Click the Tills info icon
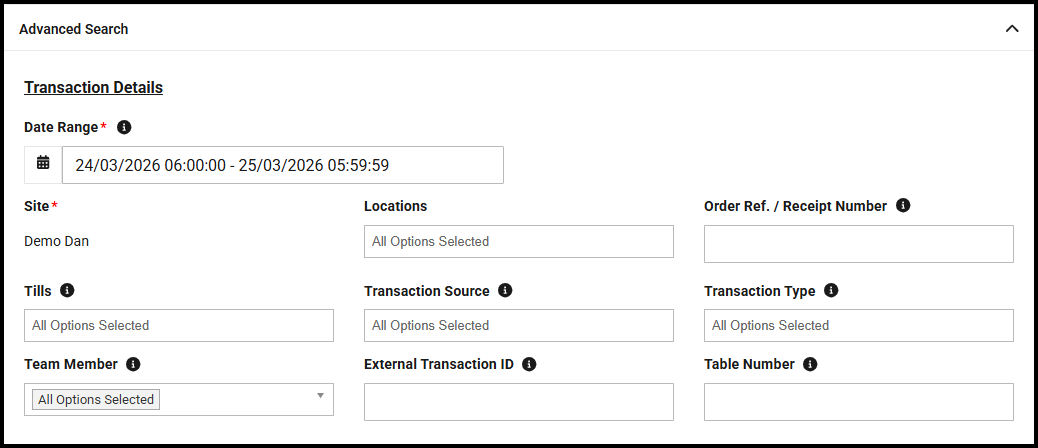 coord(67,291)
